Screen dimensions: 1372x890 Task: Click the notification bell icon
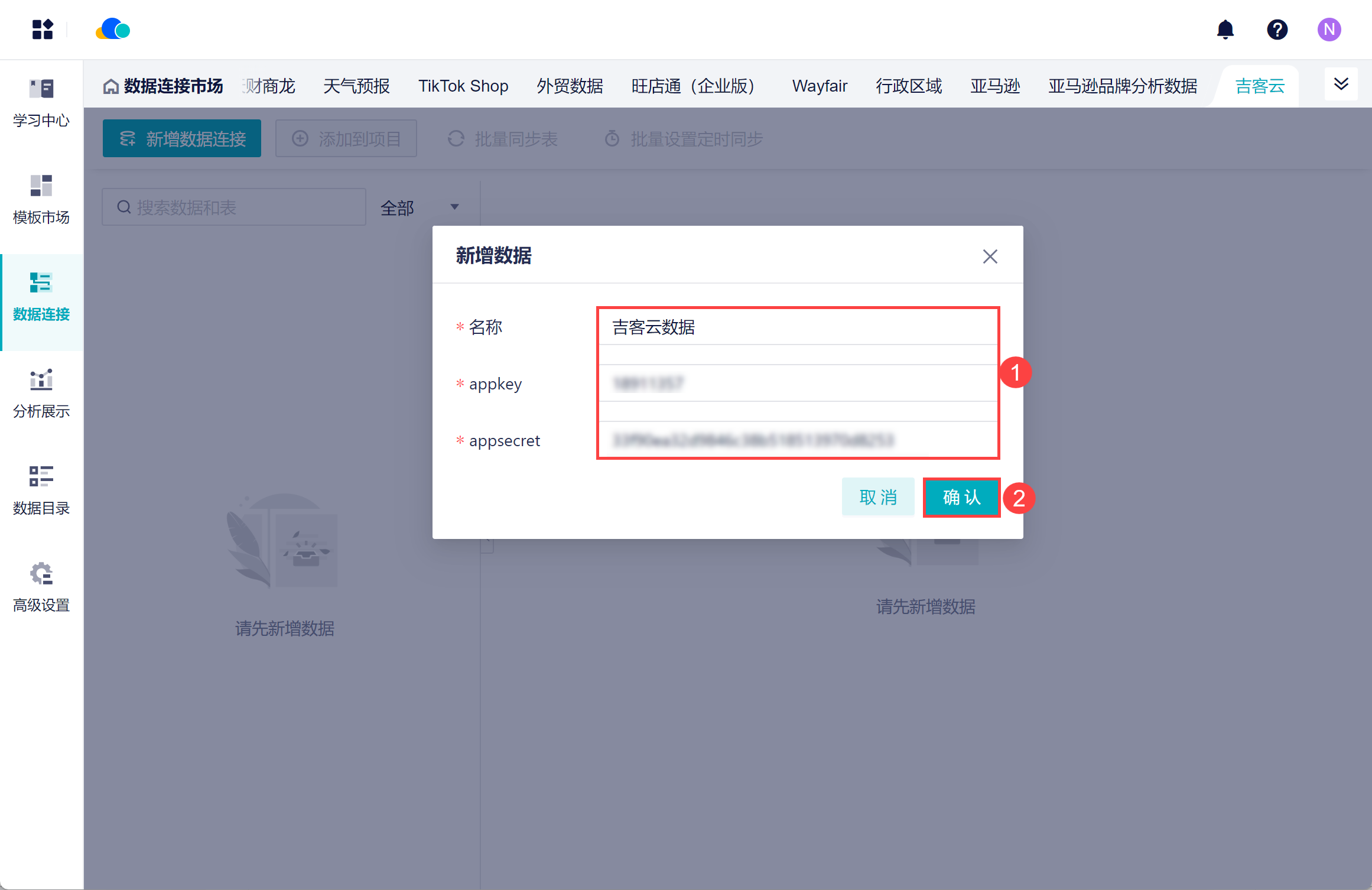click(x=1225, y=29)
